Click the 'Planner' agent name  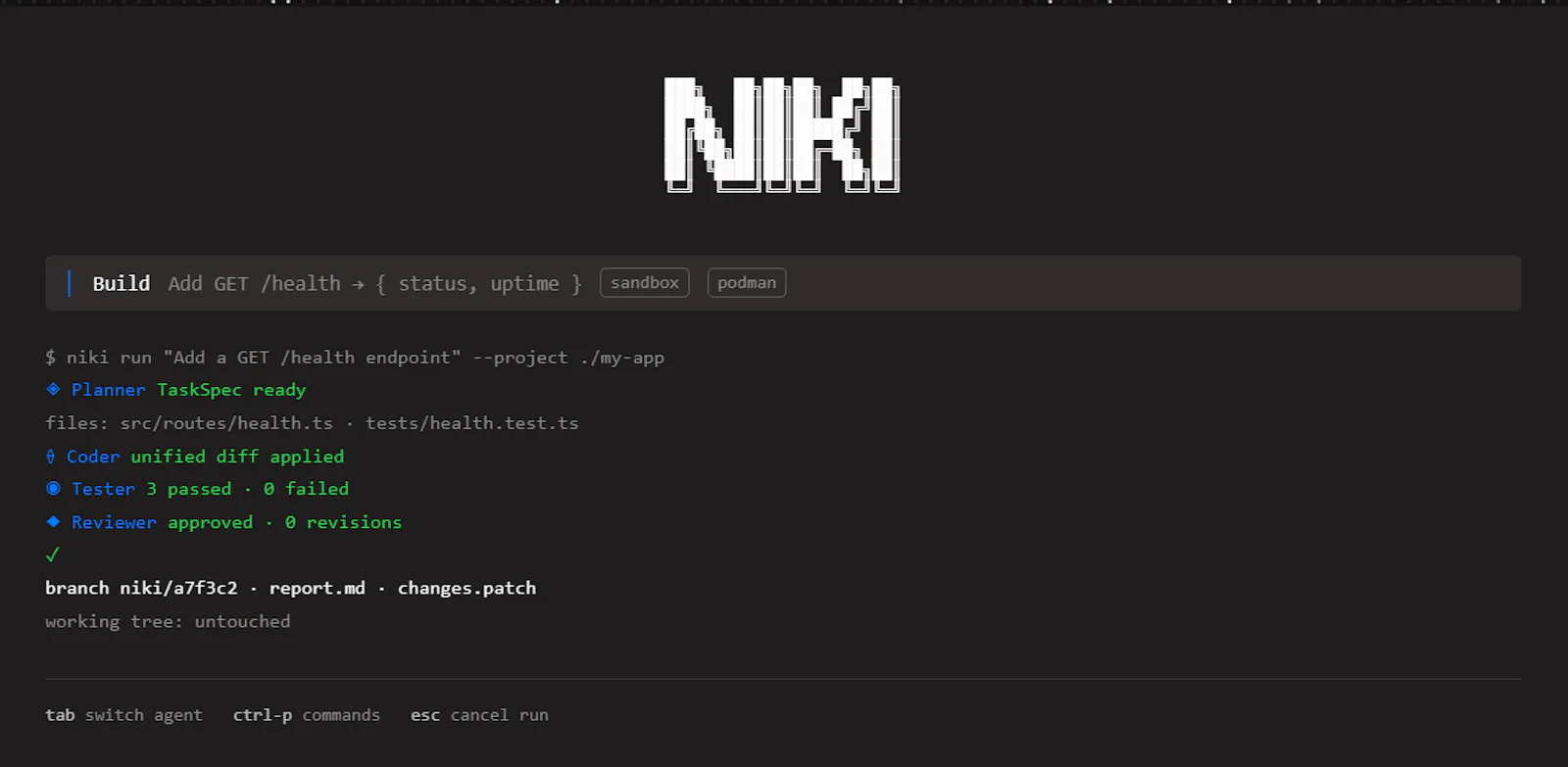108,390
